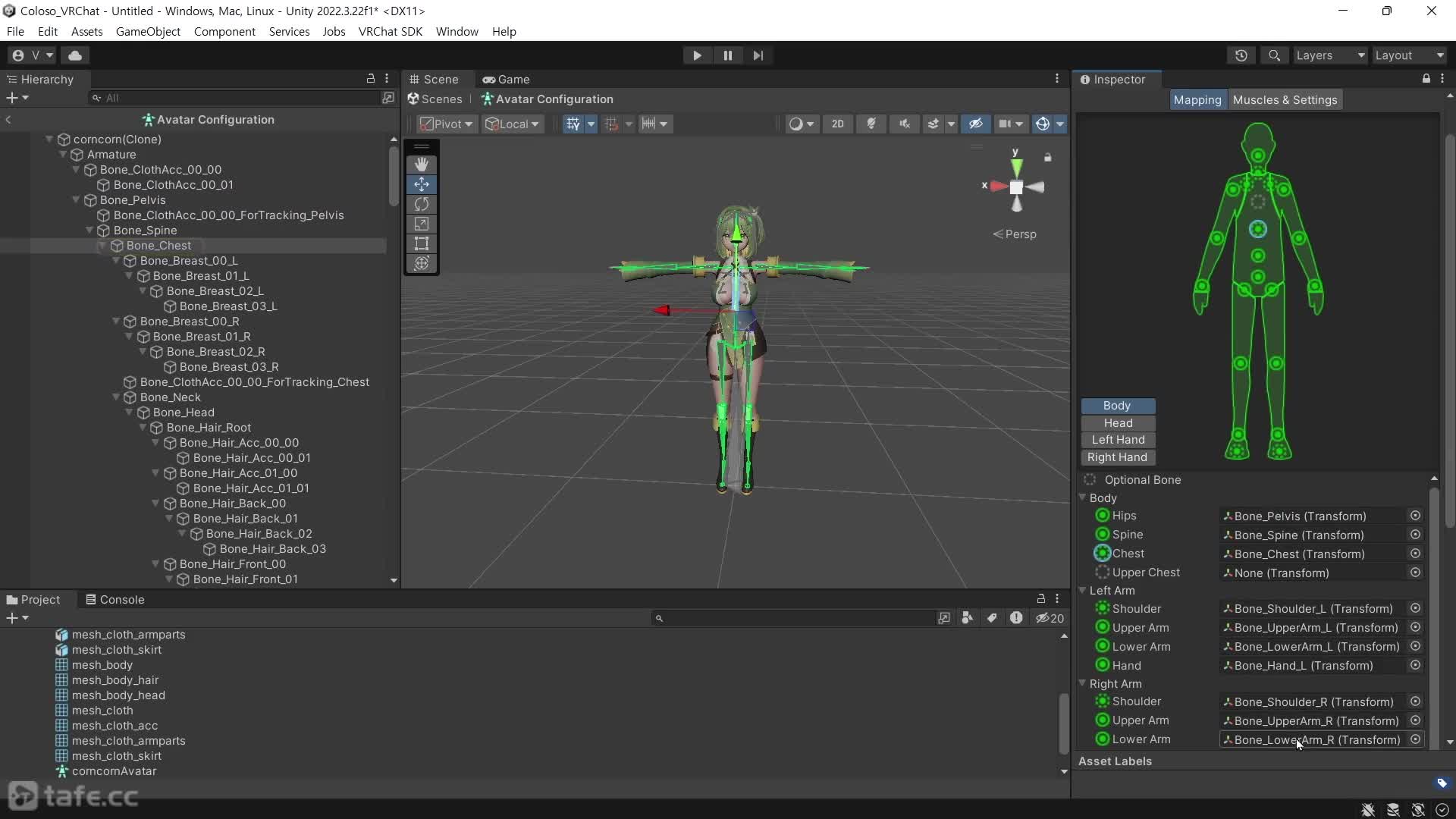Select the Rotate tool in scene toolbar
The height and width of the screenshot is (819, 1456).
pyautogui.click(x=422, y=204)
